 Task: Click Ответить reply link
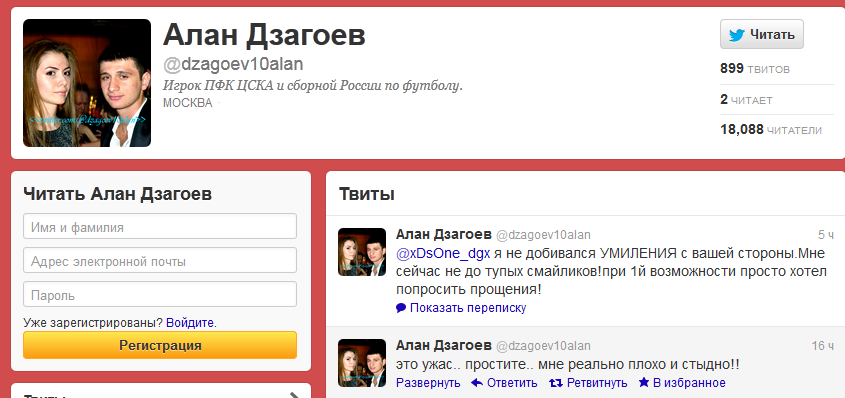pos(512,383)
